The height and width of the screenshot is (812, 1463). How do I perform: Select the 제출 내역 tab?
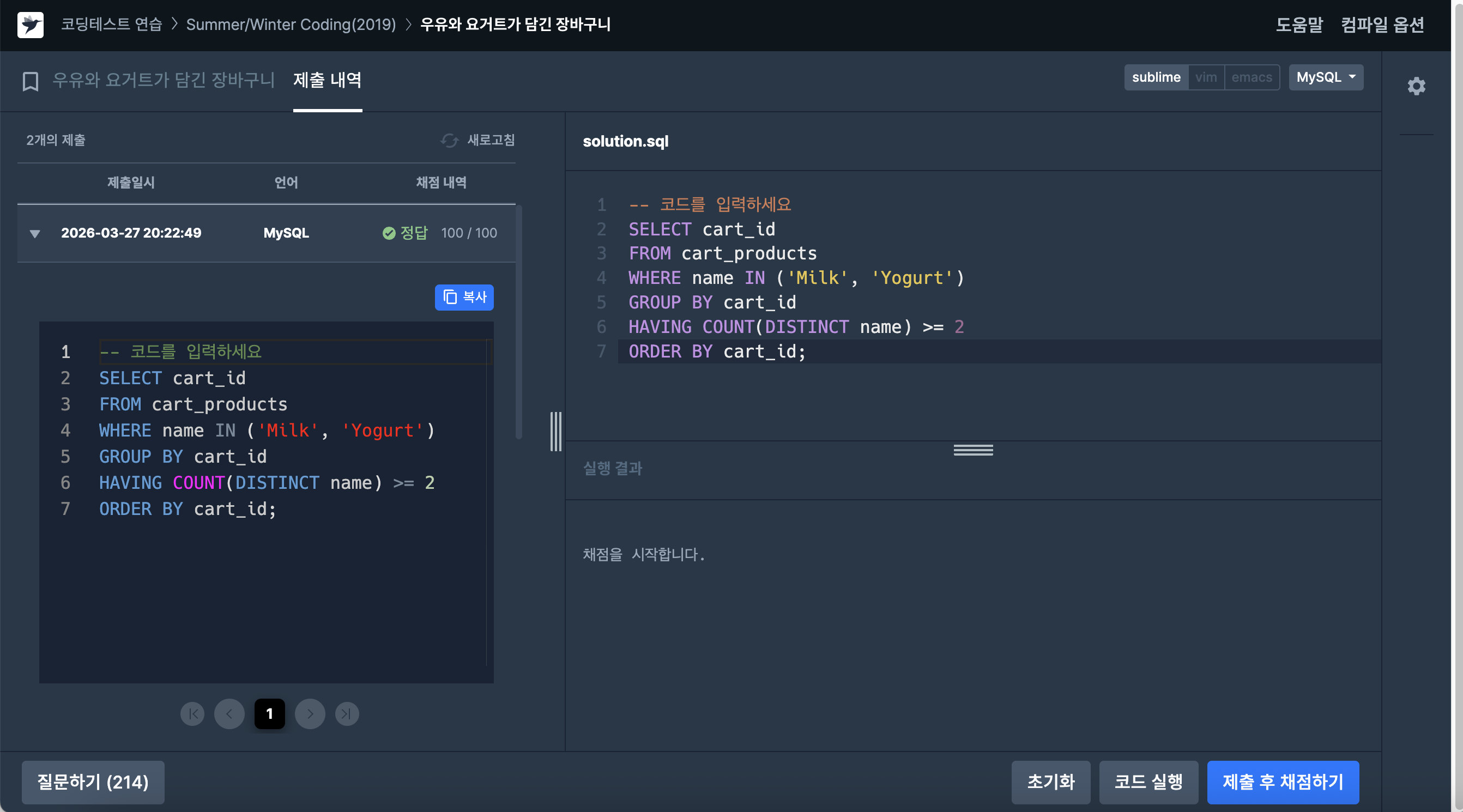tap(327, 80)
